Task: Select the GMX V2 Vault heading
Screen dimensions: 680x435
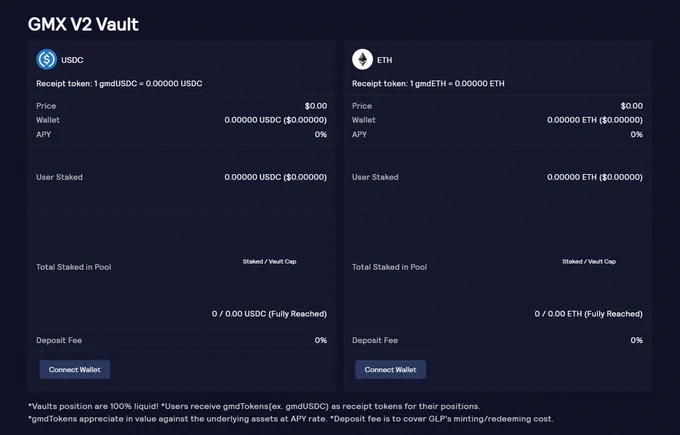Action: pos(83,24)
